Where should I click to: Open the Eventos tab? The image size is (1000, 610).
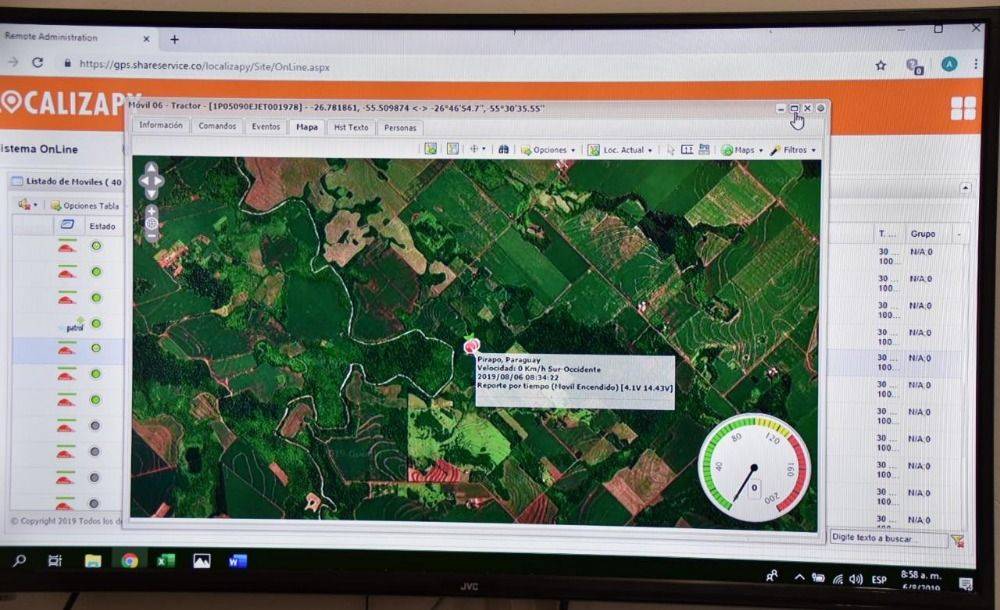(266, 127)
